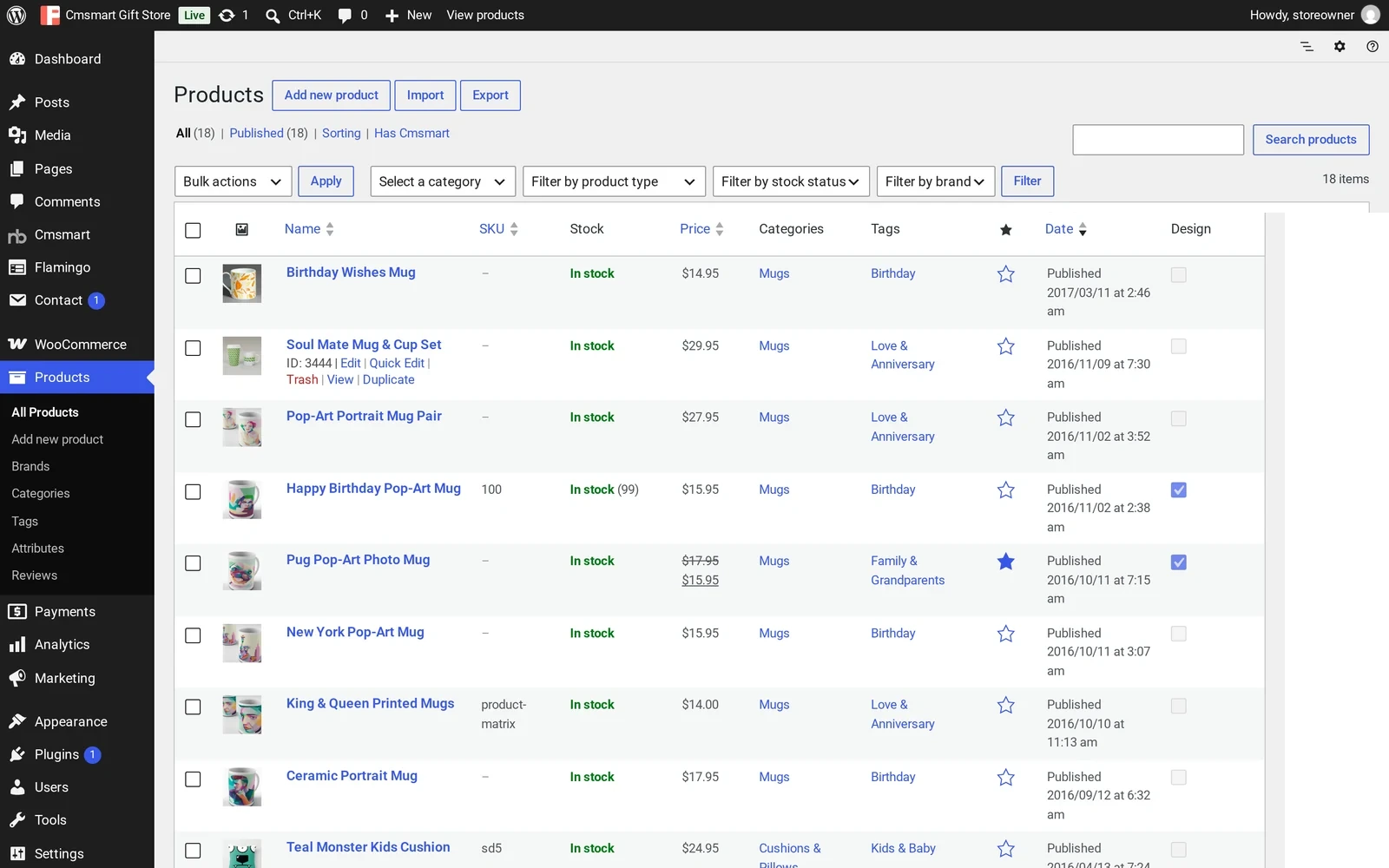The image size is (1389, 868).
Task: Click the featured star column header
Action: click(x=1005, y=229)
